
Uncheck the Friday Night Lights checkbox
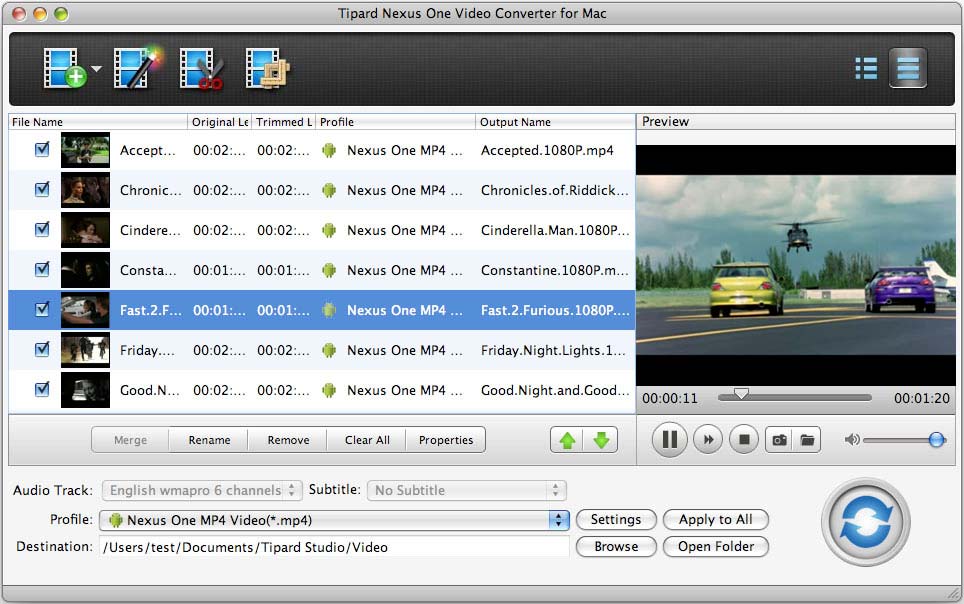click(42, 349)
